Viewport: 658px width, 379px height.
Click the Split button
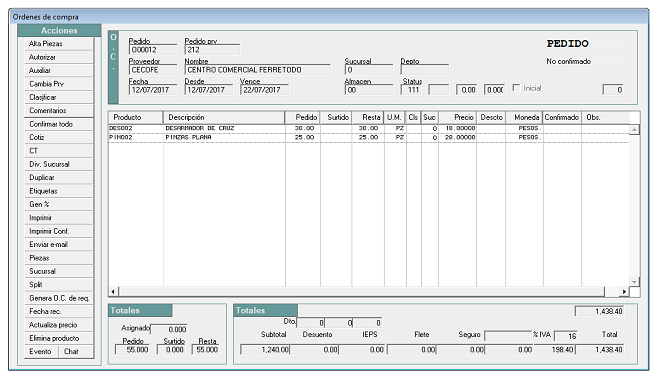59,285
